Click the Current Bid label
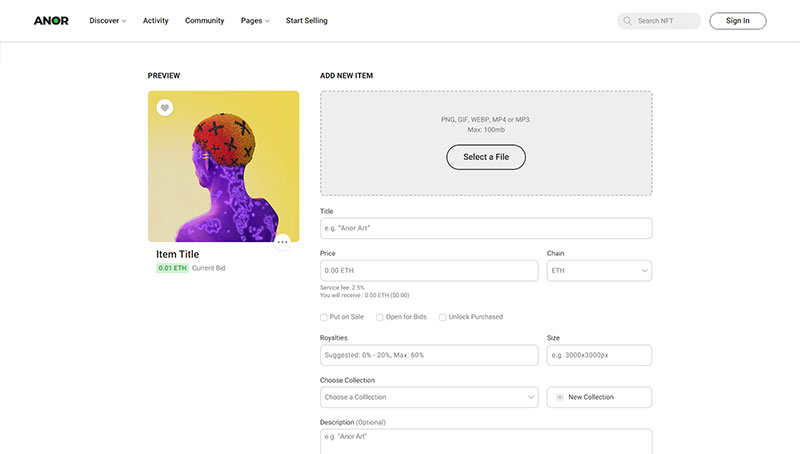This screenshot has height=454, width=800. coord(209,268)
